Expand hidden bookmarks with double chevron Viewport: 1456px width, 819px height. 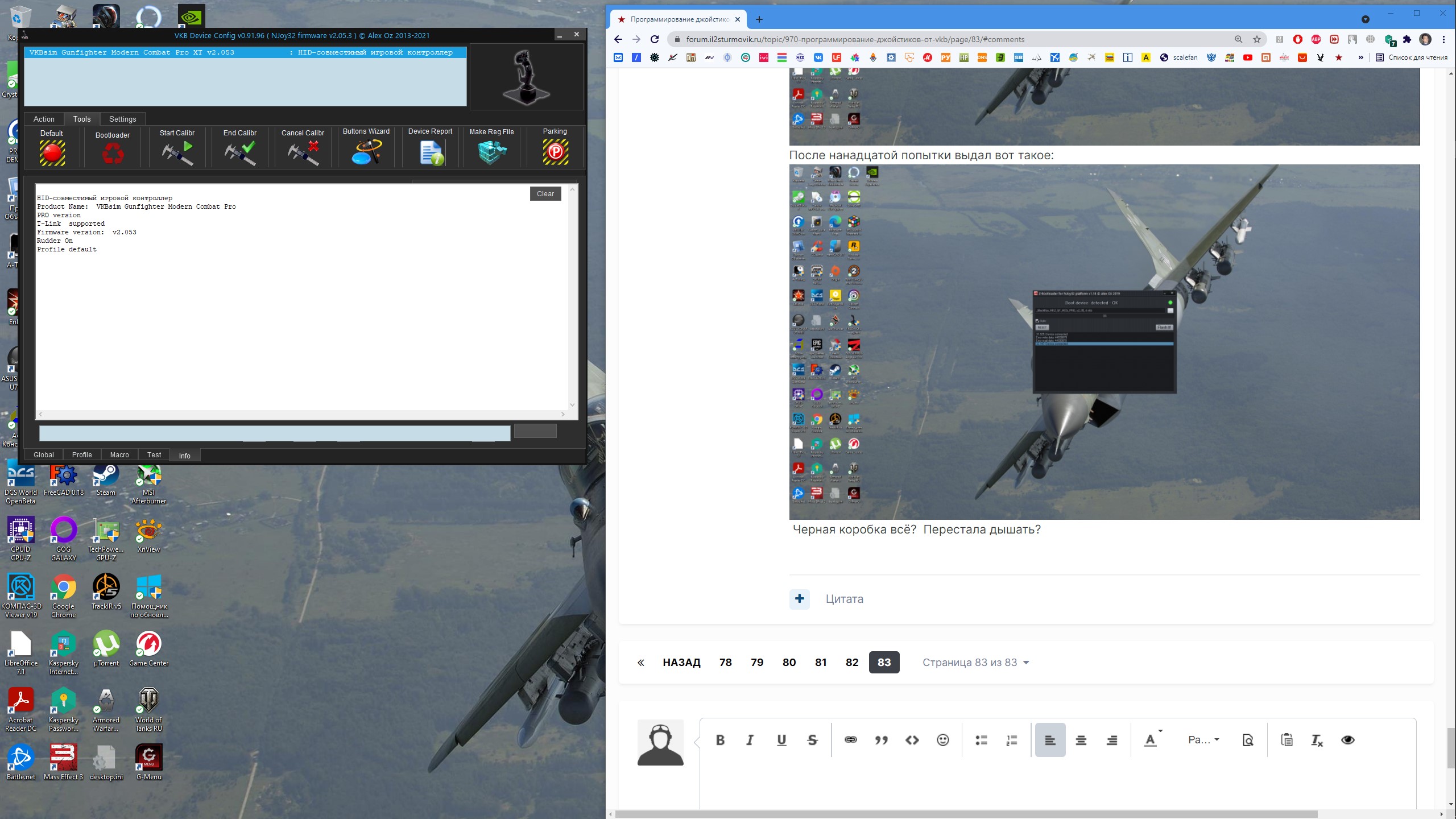click(x=1360, y=57)
